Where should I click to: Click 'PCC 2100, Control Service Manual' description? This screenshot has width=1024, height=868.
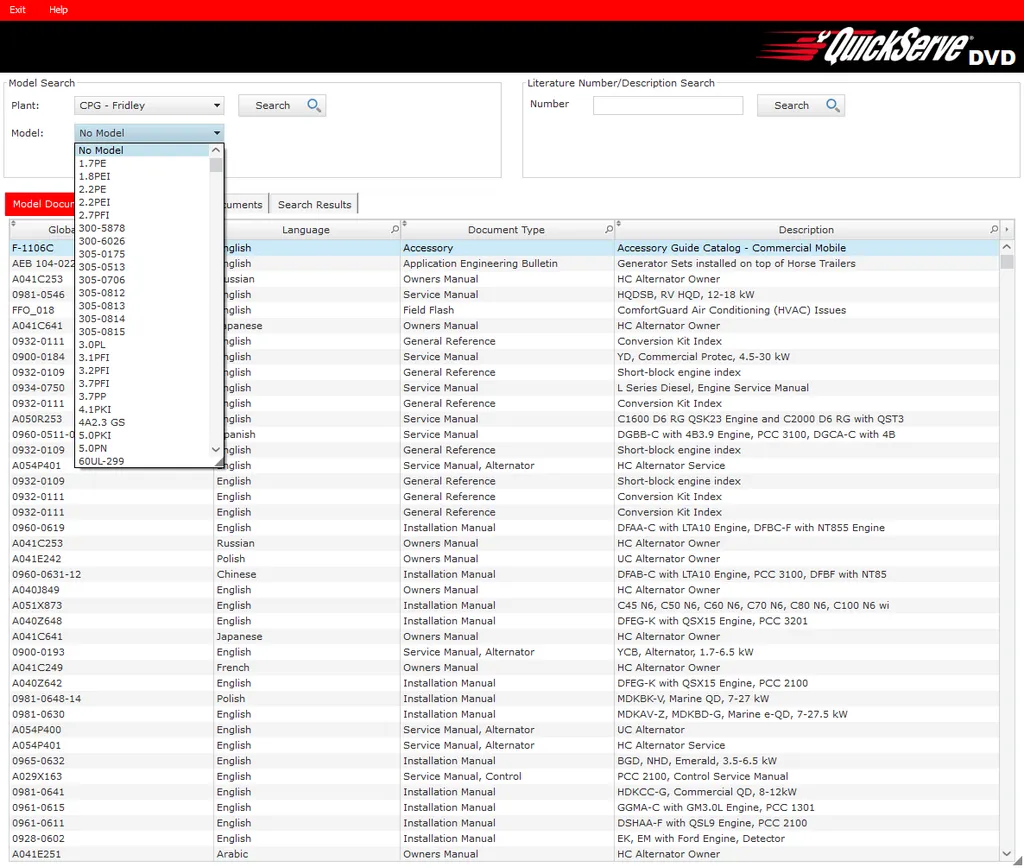pos(703,777)
